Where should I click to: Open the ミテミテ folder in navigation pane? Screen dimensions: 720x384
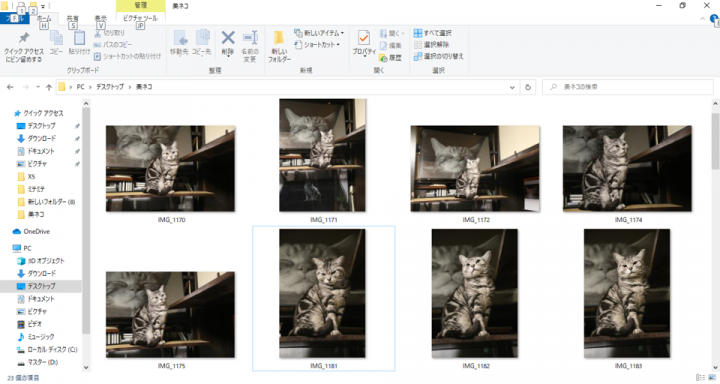[36, 189]
